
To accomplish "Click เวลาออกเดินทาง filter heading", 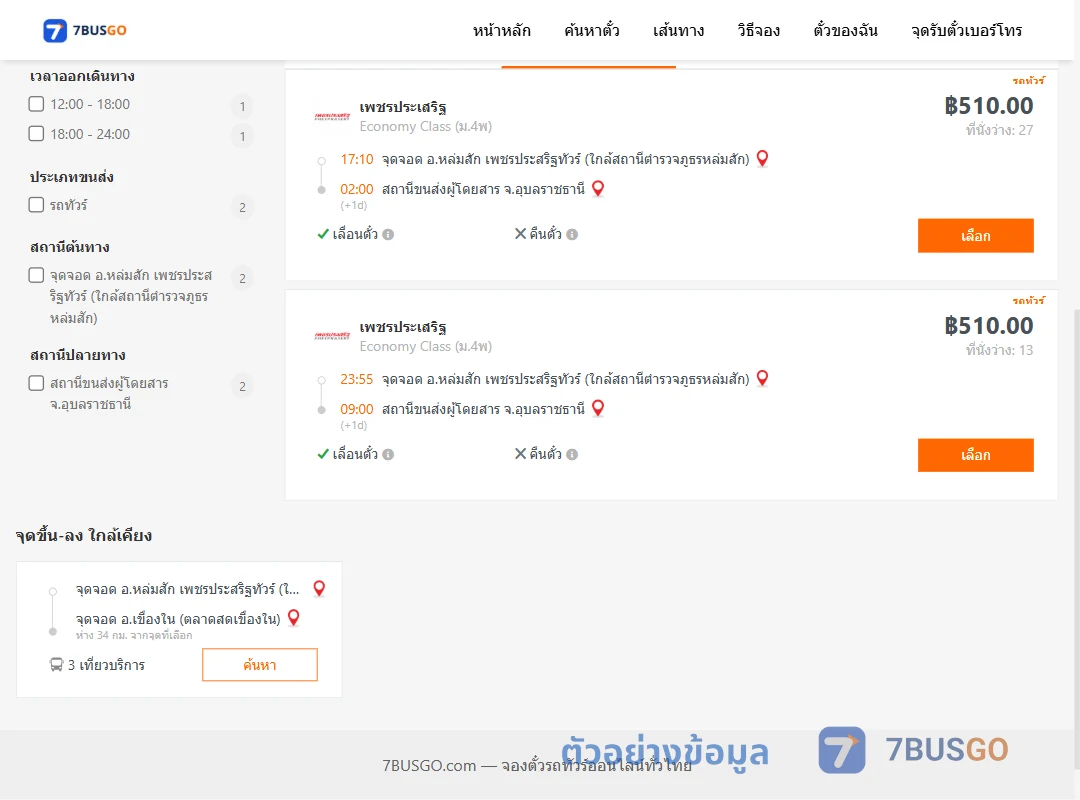I will [82, 76].
